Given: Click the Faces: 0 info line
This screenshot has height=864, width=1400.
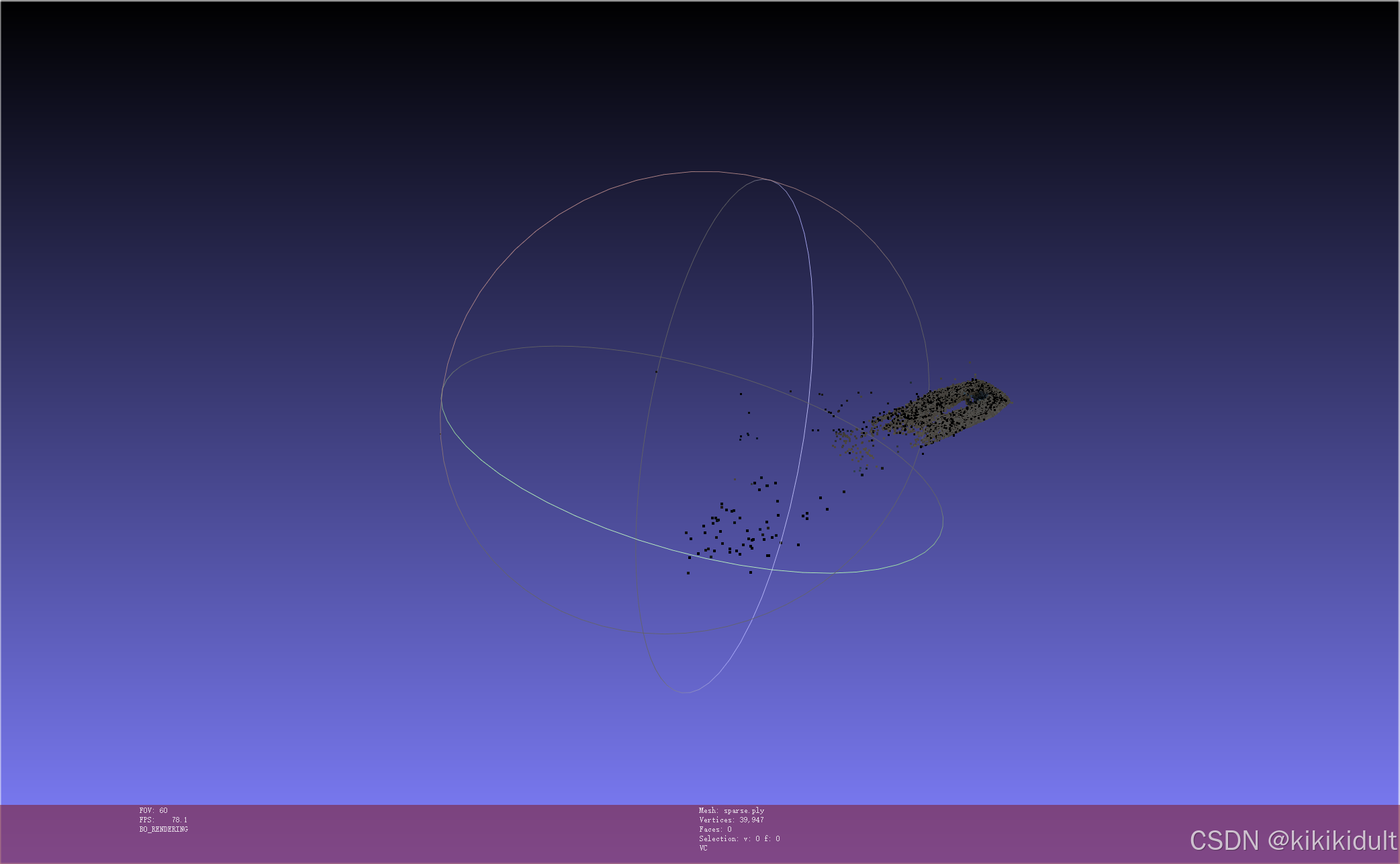Looking at the screenshot, I should 714,829.
